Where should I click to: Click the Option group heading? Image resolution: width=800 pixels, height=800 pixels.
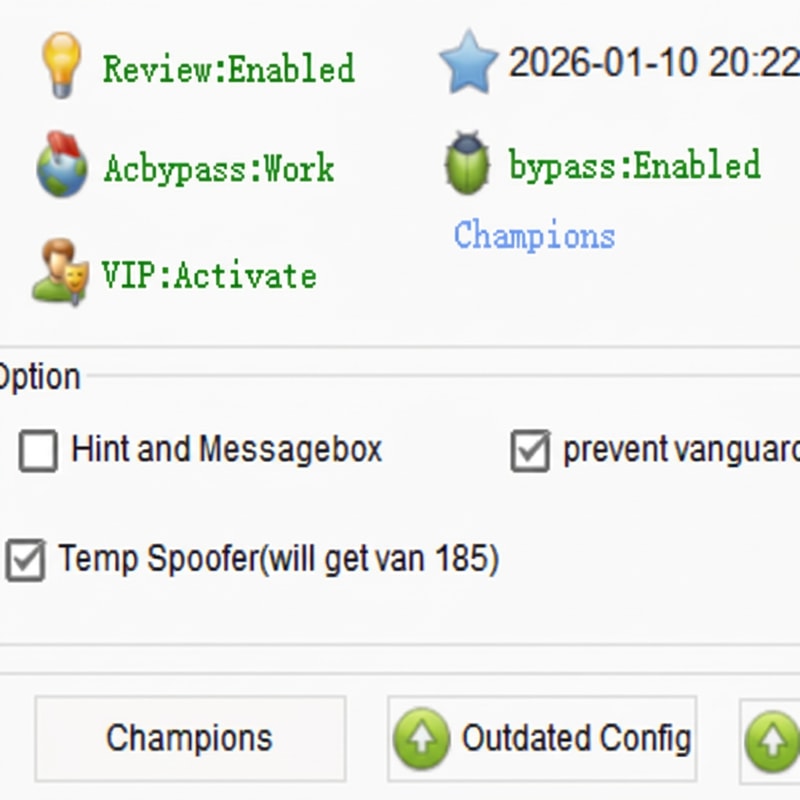click(x=39, y=378)
